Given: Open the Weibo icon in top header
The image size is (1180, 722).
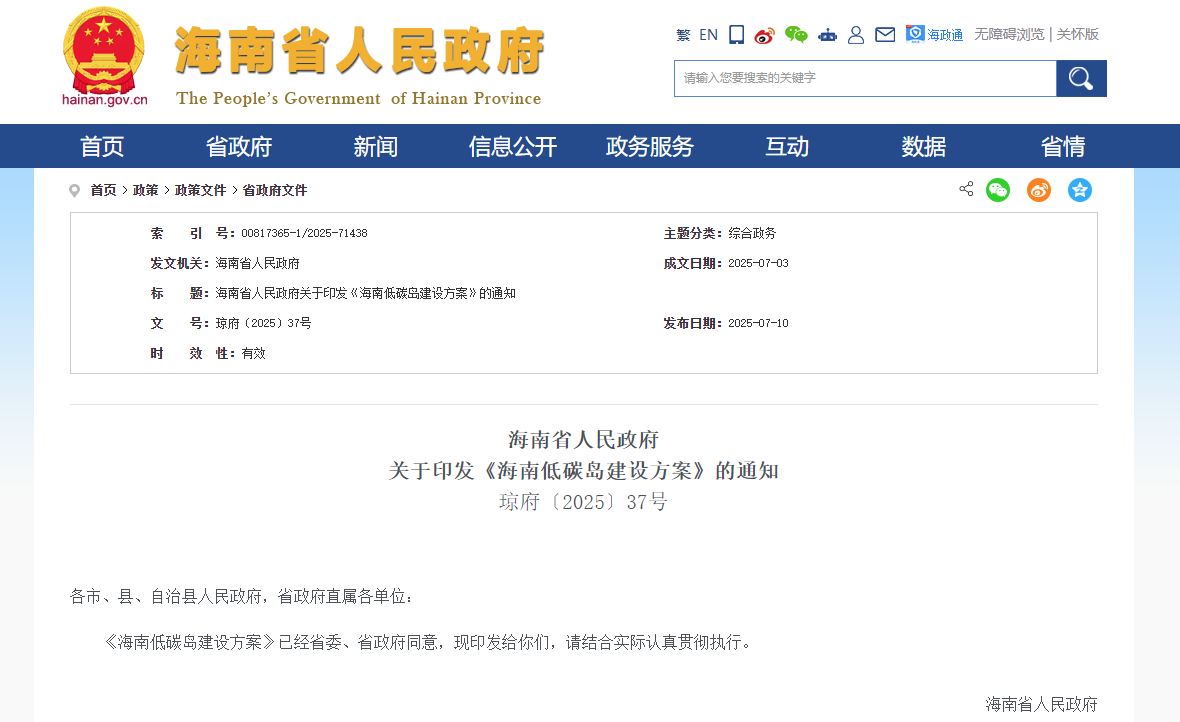Looking at the screenshot, I should (765, 35).
